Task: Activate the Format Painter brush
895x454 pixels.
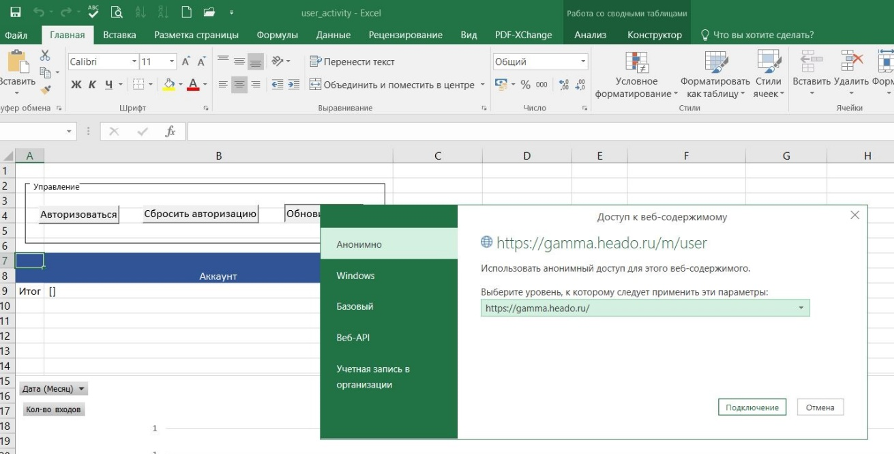Action: tap(46, 90)
